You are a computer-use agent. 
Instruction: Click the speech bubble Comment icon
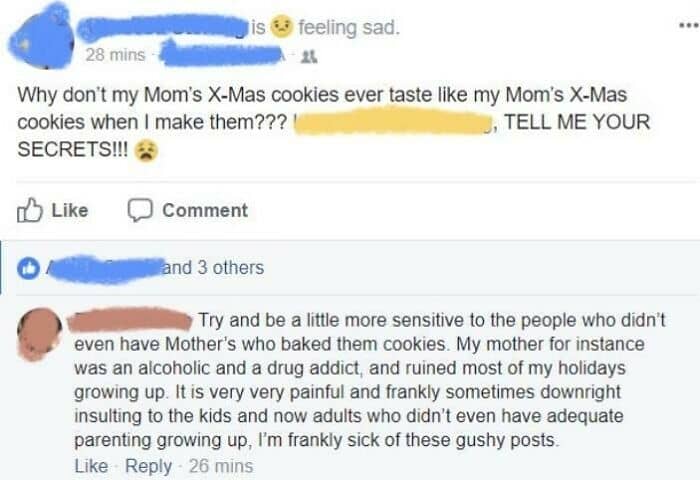[138, 210]
